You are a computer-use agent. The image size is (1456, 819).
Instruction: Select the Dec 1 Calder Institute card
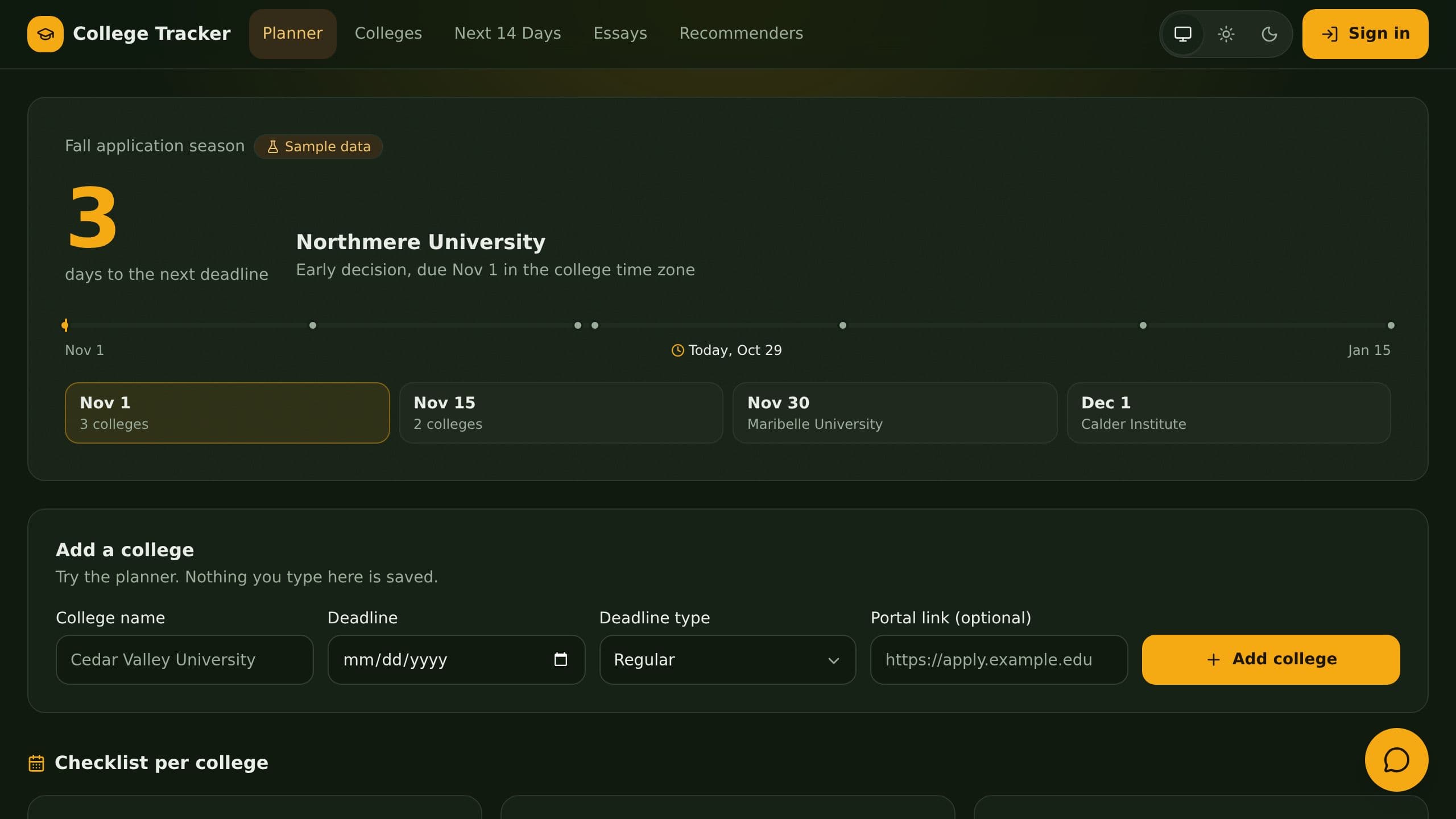[x=1229, y=413]
